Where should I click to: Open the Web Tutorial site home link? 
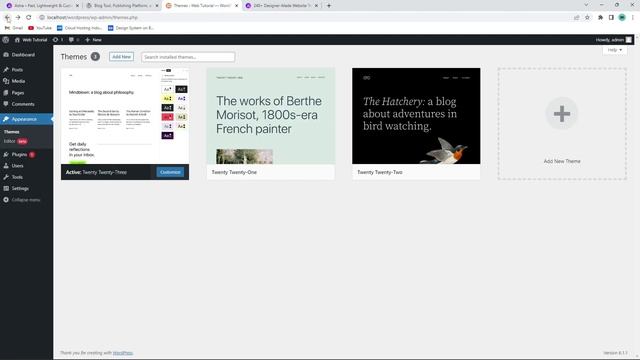pyautogui.click(x=31, y=40)
